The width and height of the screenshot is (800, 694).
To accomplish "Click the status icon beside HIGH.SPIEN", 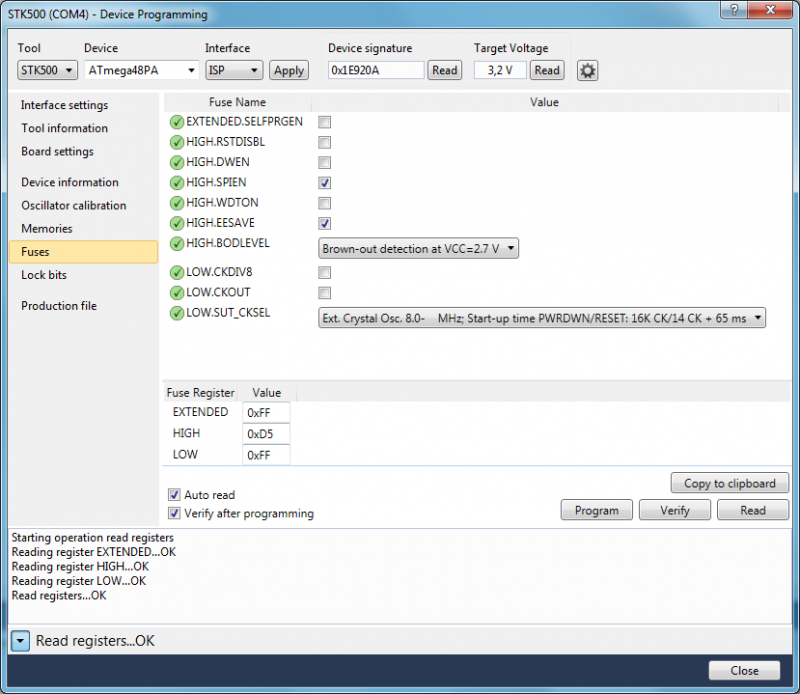I will pyautogui.click(x=177, y=183).
